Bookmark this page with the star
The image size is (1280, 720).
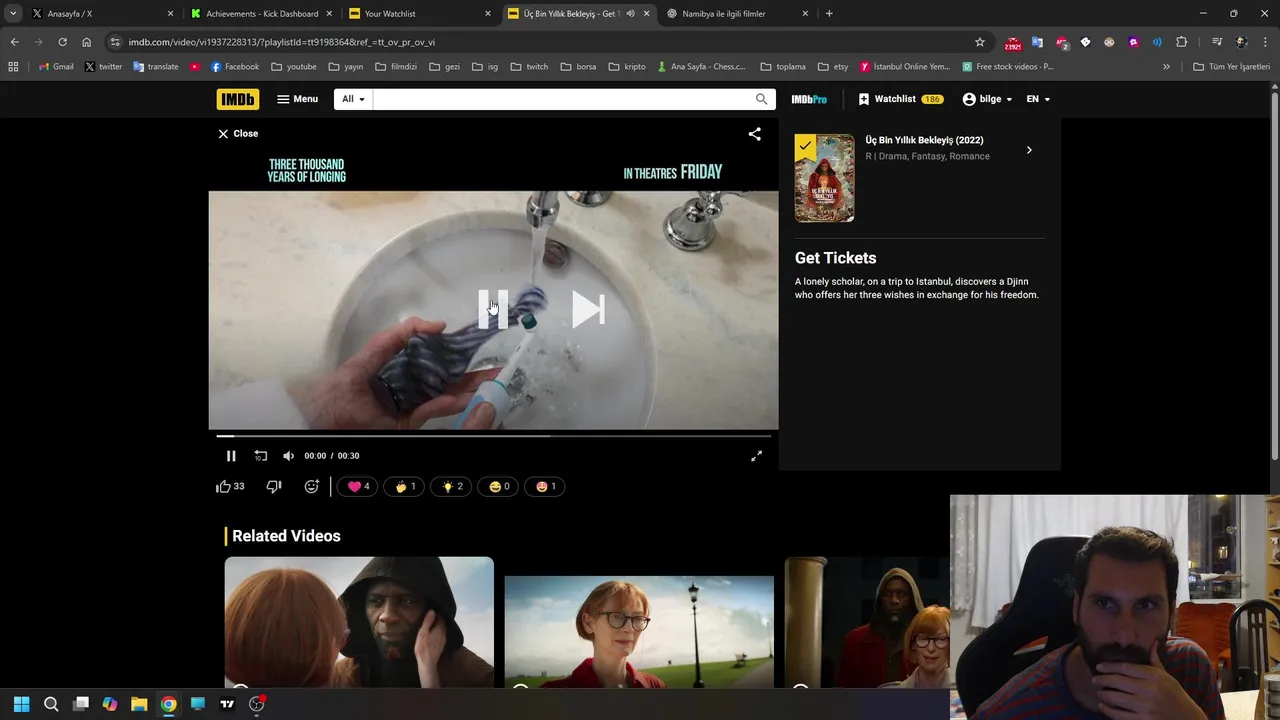tap(980, 42)
